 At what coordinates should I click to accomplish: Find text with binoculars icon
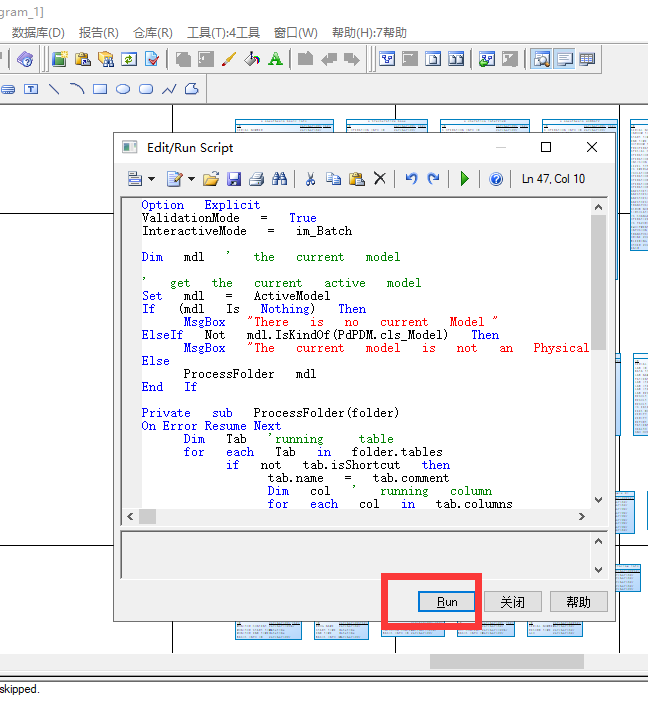coord(279,179)
